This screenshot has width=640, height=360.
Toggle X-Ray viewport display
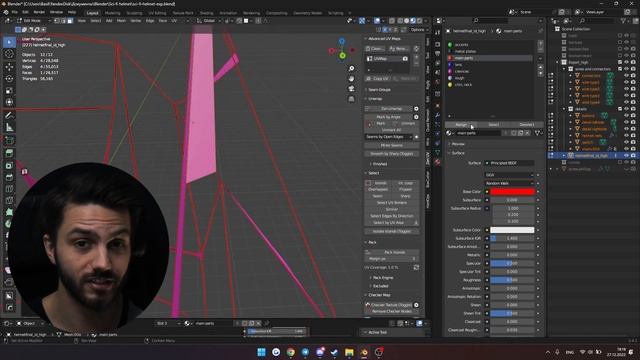point(392,20)
